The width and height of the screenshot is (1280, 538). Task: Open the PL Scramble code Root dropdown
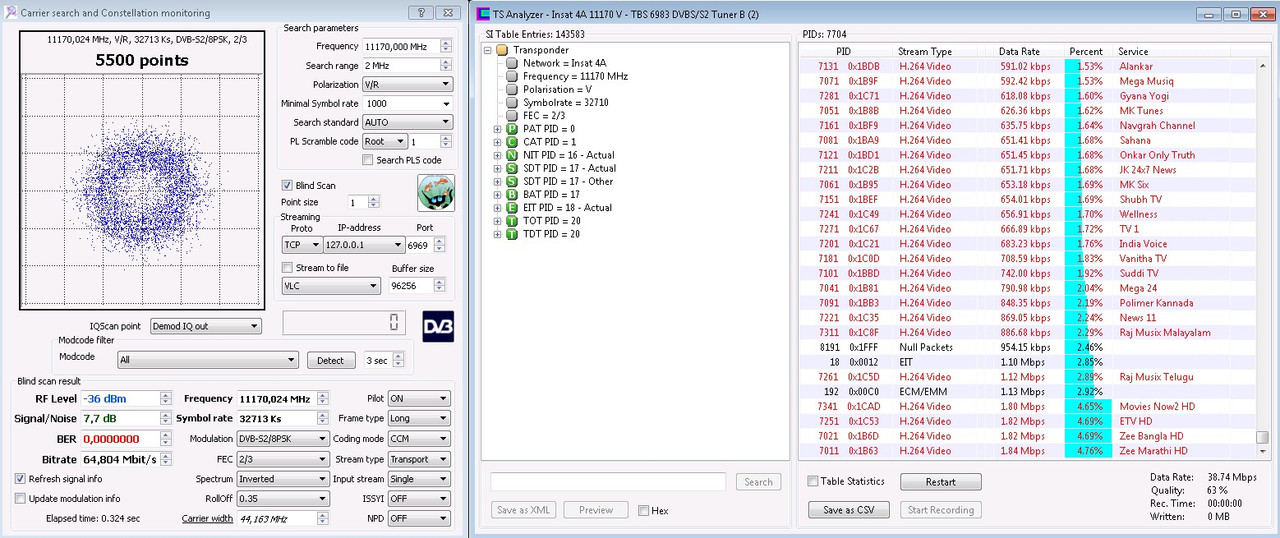[385, 141]
